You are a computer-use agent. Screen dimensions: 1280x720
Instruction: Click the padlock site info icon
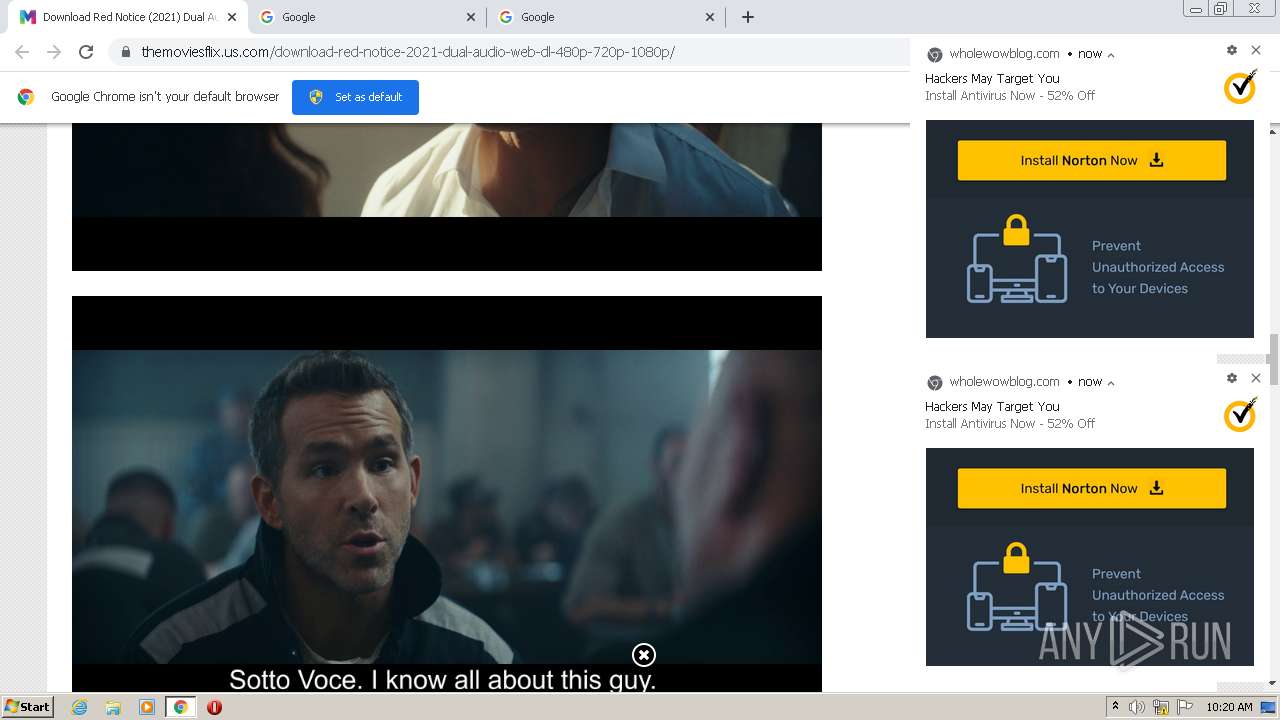(126, 52)
